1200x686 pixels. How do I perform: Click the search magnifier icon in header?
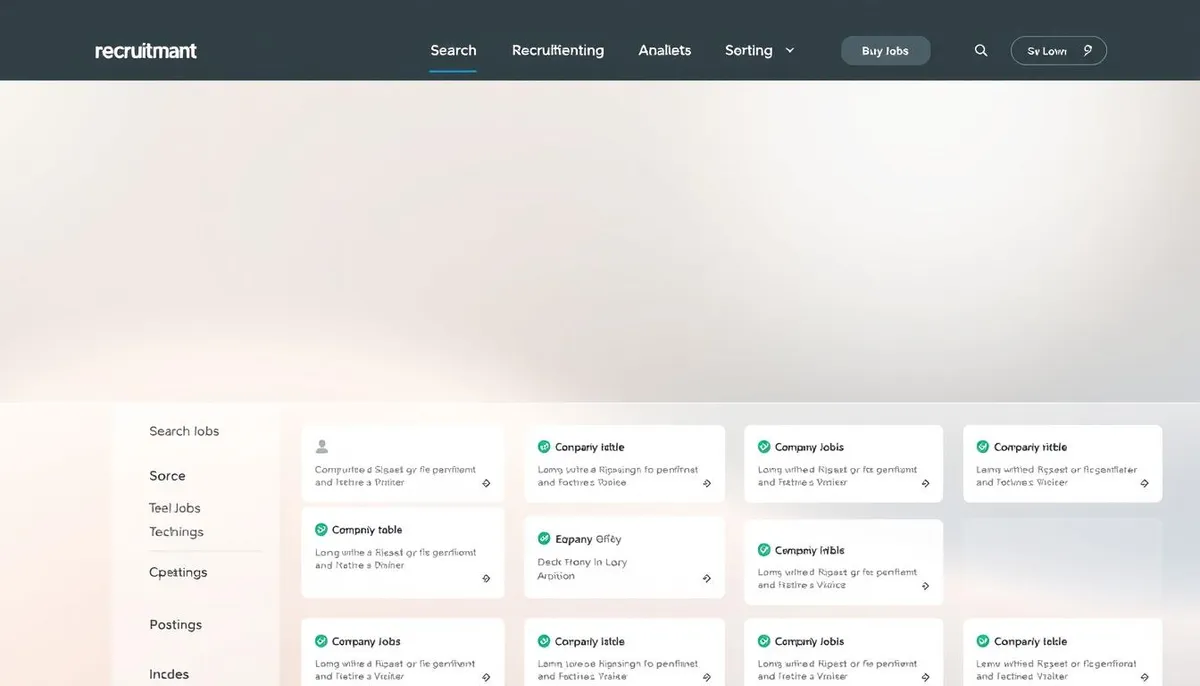tap(981, 51)
